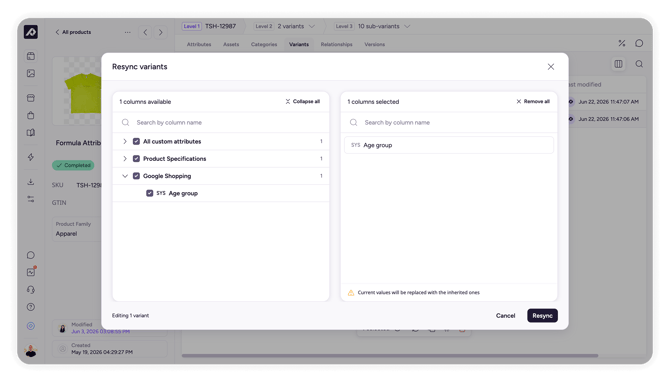
Task: Click the Jun 22, 2026 11:47:07 AM cell
Action: pos(608,102)
